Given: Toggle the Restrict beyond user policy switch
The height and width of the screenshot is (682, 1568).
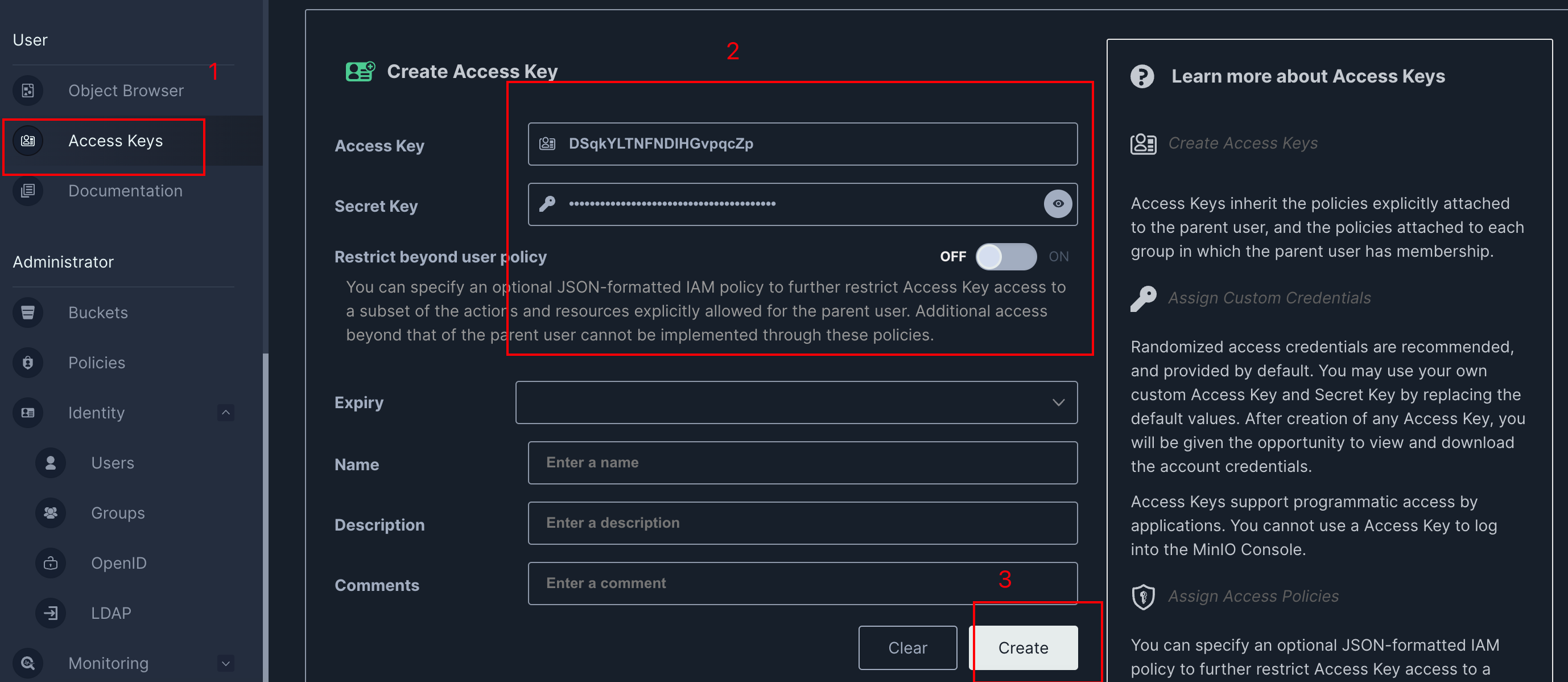Looking at the screenshot, I should 1005,257.
